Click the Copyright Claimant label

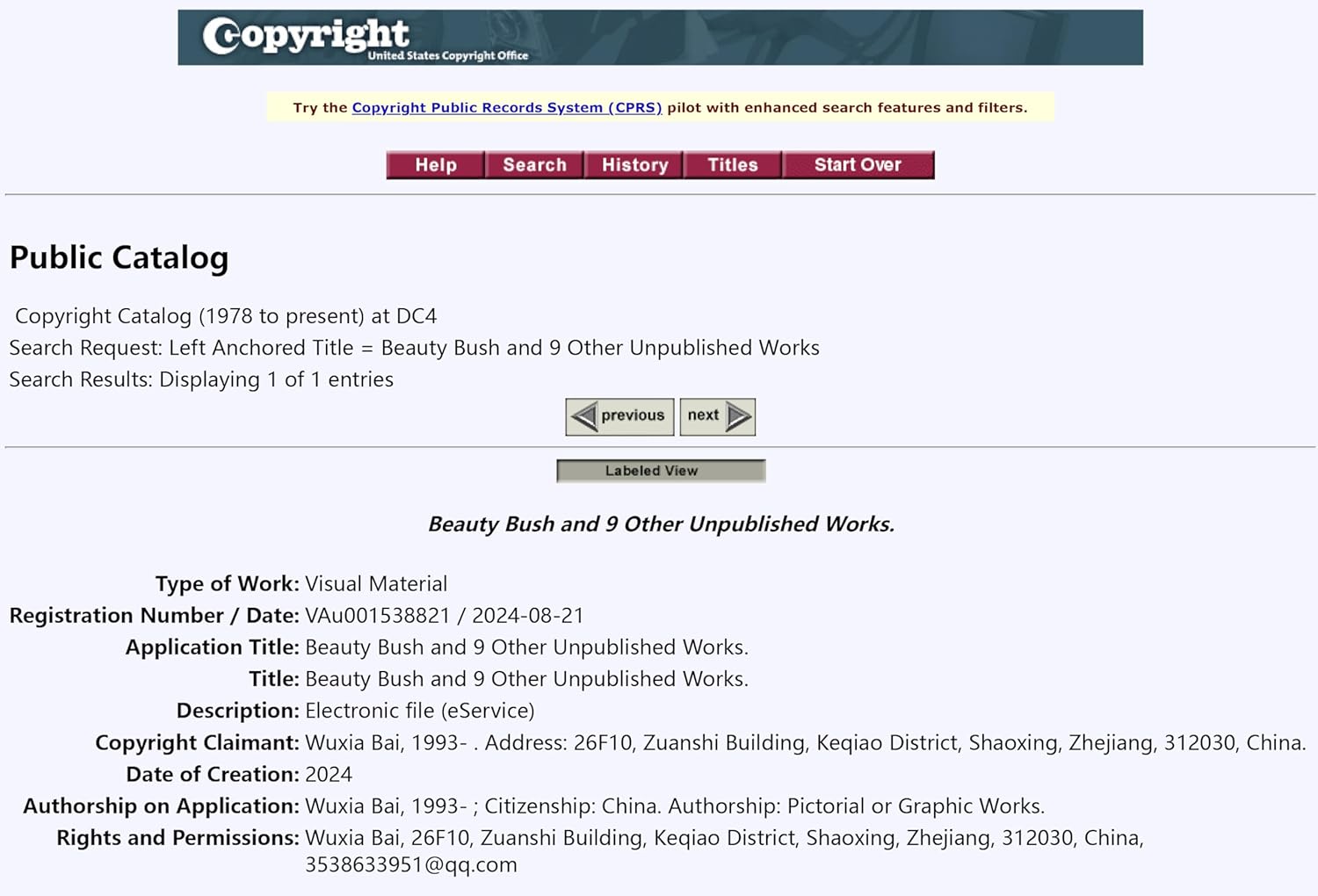197,742
